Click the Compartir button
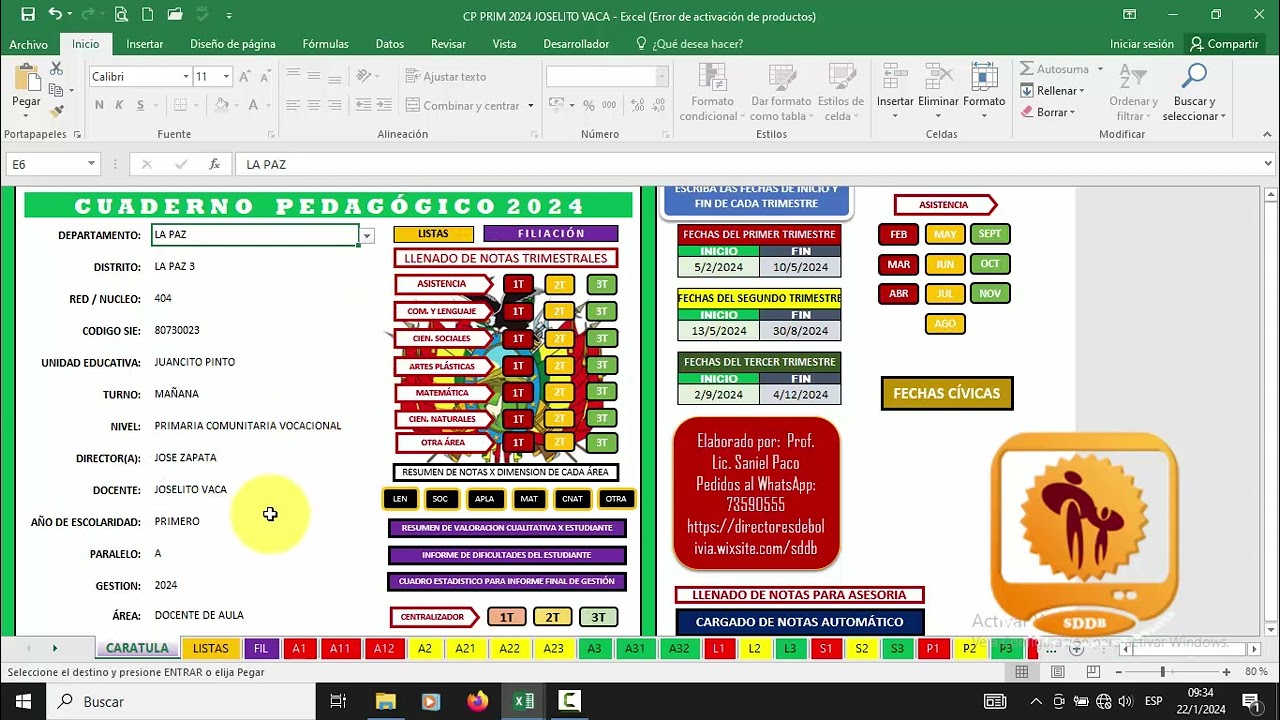 pyautogui.click(x=1224, y=44)
